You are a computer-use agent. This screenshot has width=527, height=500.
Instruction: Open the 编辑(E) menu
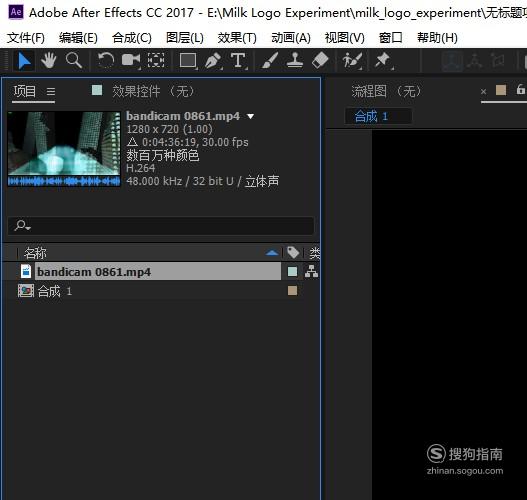[78, 38]
